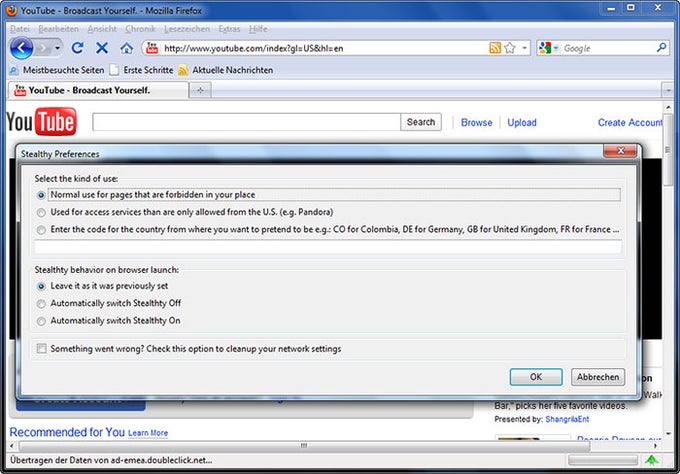This screenshot has width=680, height=474.
Task: Click the page loading progress bar
Action: coord(603,460)
